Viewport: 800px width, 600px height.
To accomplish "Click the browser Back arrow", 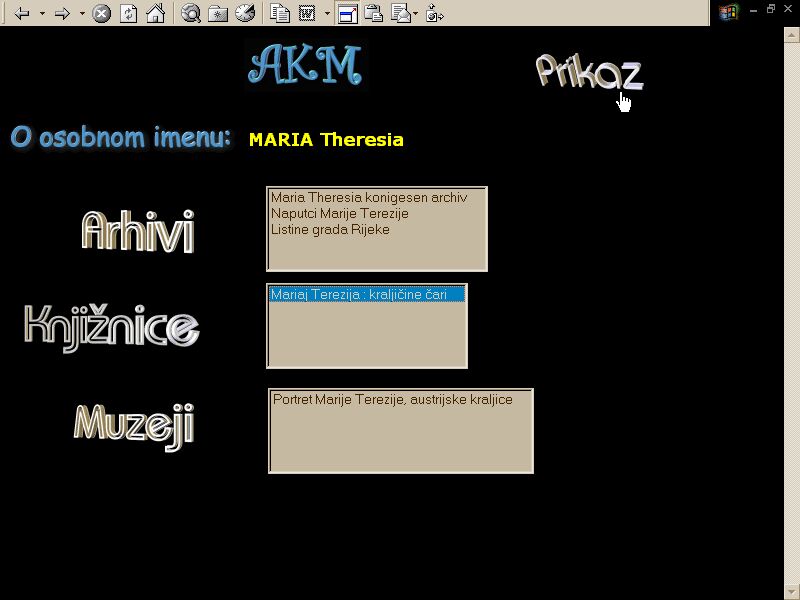I will (x=22, y=14).
